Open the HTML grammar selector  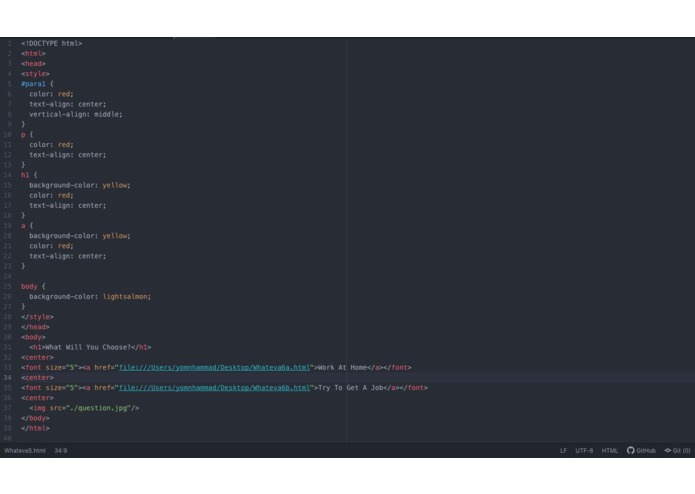[x=609, y=450]
